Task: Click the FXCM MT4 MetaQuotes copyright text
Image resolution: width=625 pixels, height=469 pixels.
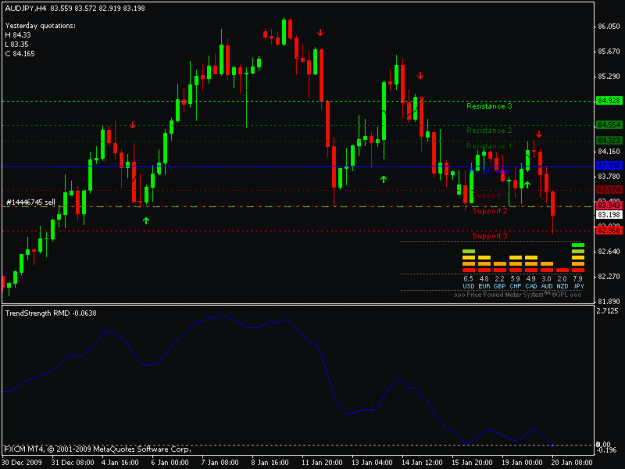Action: [x=98, y=449]
